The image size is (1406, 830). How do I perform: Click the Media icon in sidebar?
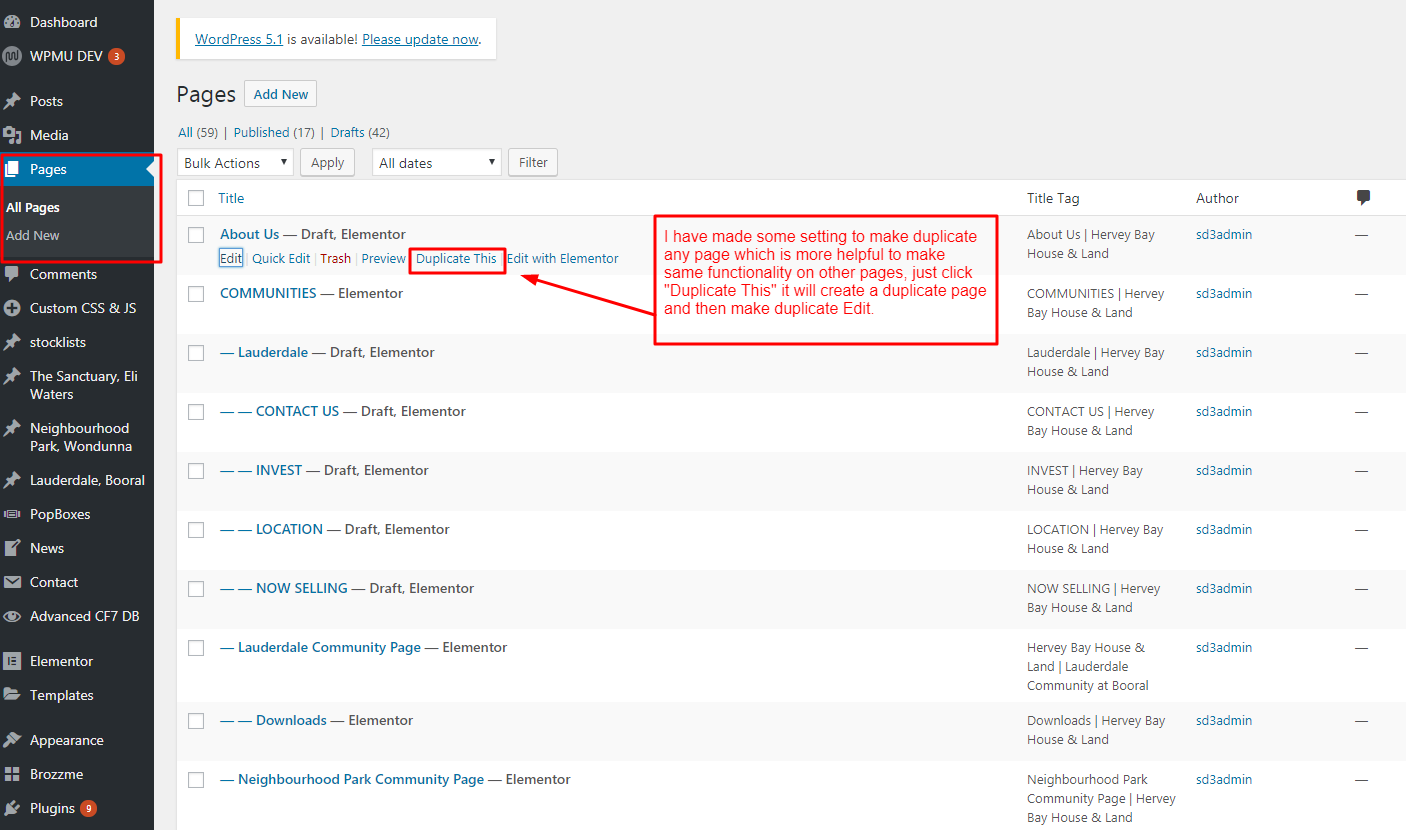[12, 135]
